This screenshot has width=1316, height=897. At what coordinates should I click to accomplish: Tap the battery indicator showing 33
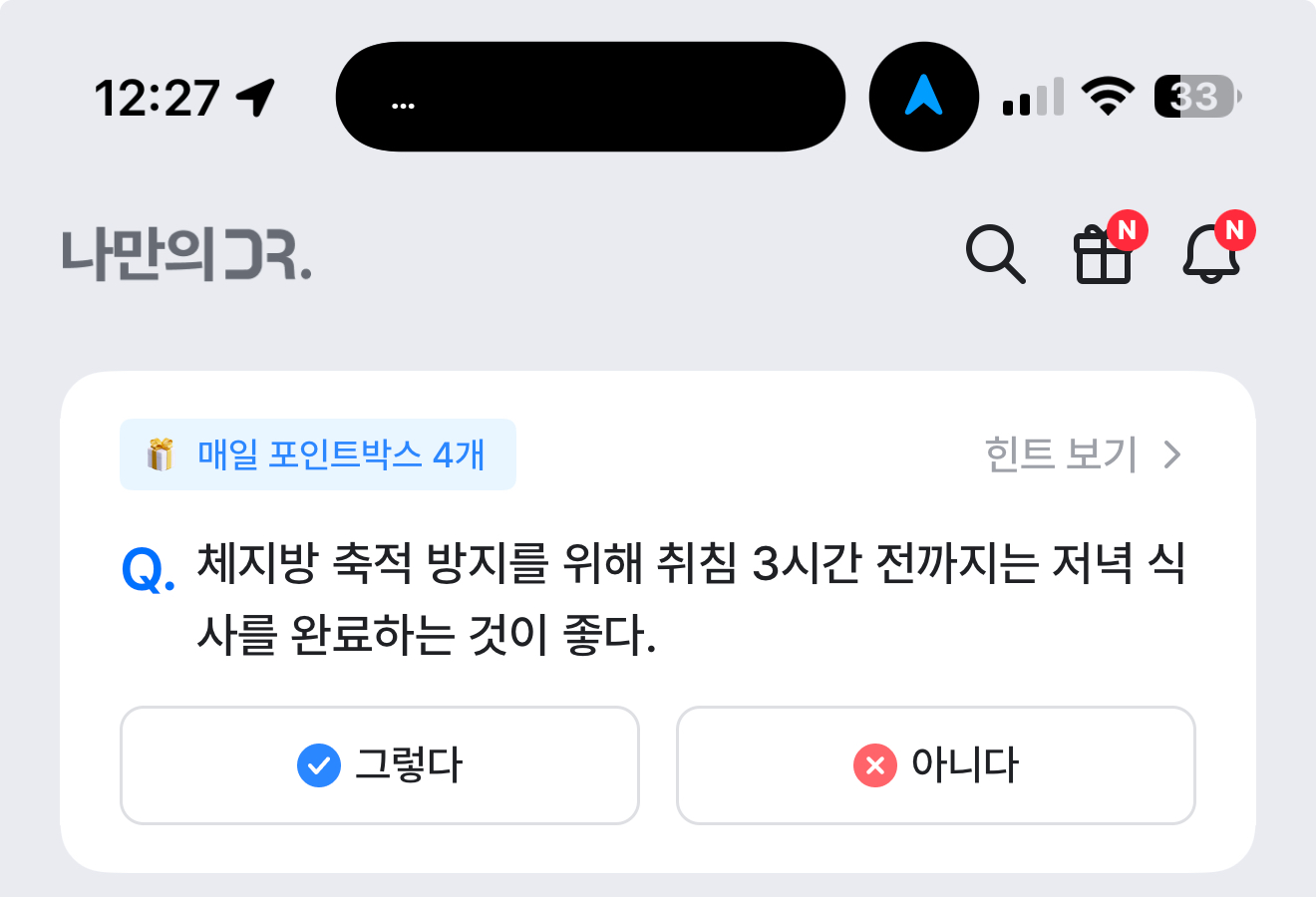coord(1198,97)
